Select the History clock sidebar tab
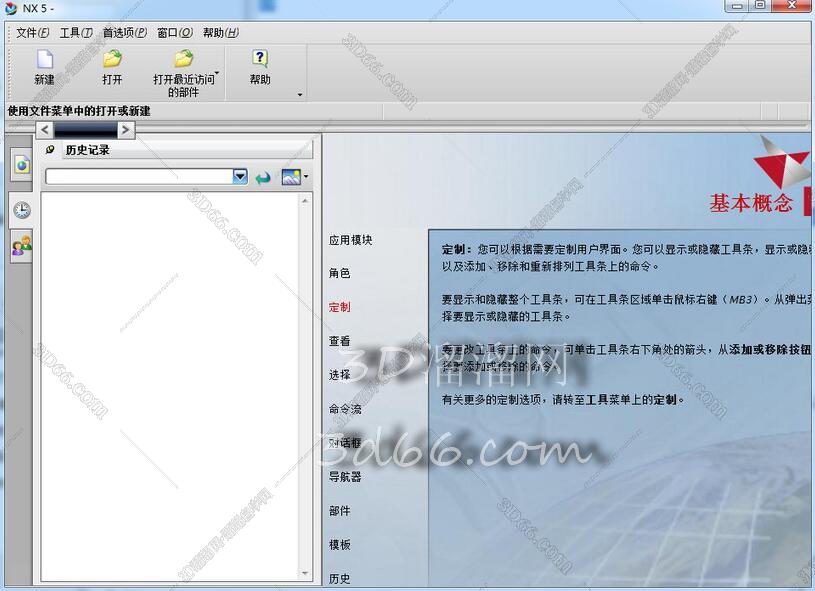 (x=21, y=211)
